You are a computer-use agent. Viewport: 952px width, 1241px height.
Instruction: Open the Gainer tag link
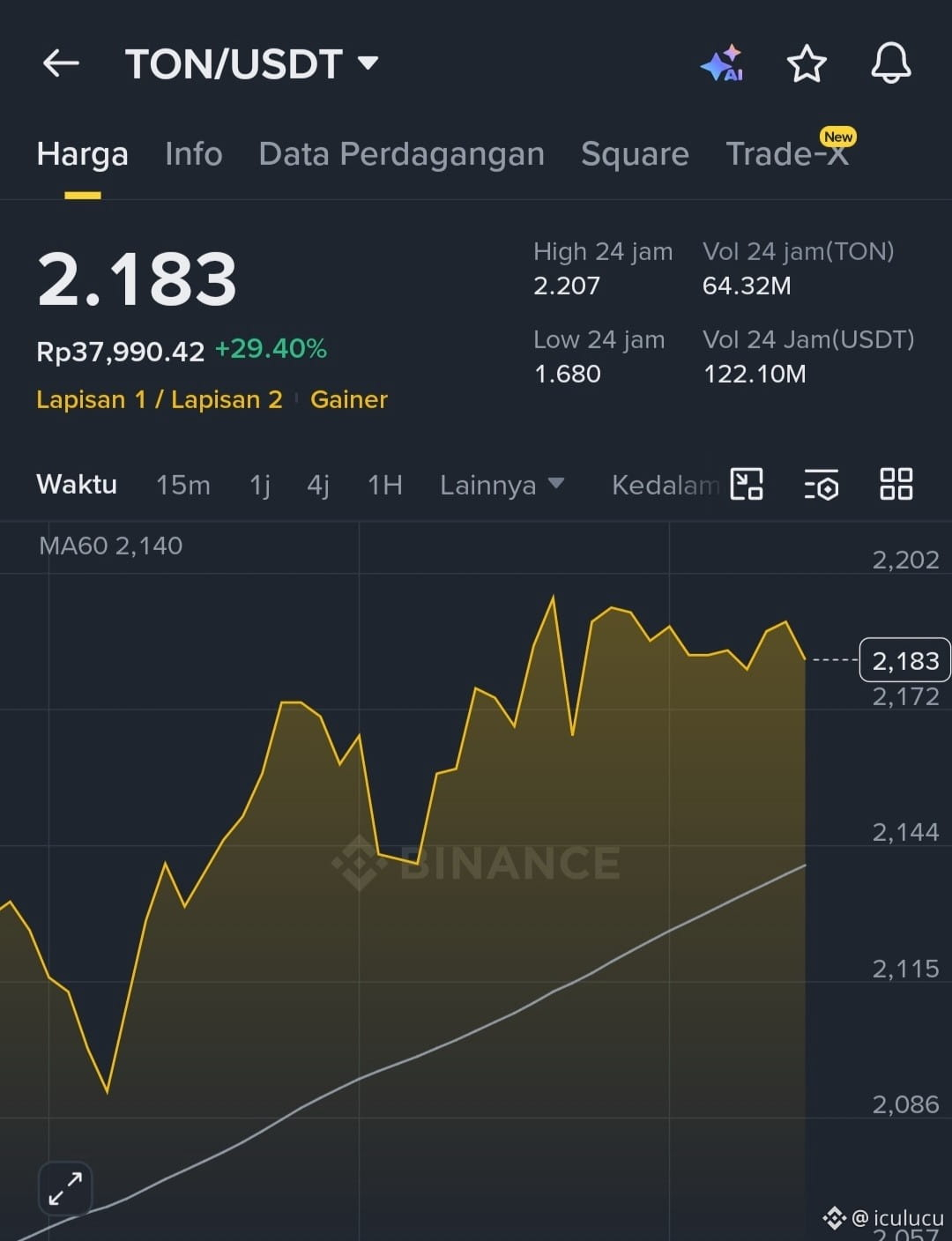coord(349,399)
